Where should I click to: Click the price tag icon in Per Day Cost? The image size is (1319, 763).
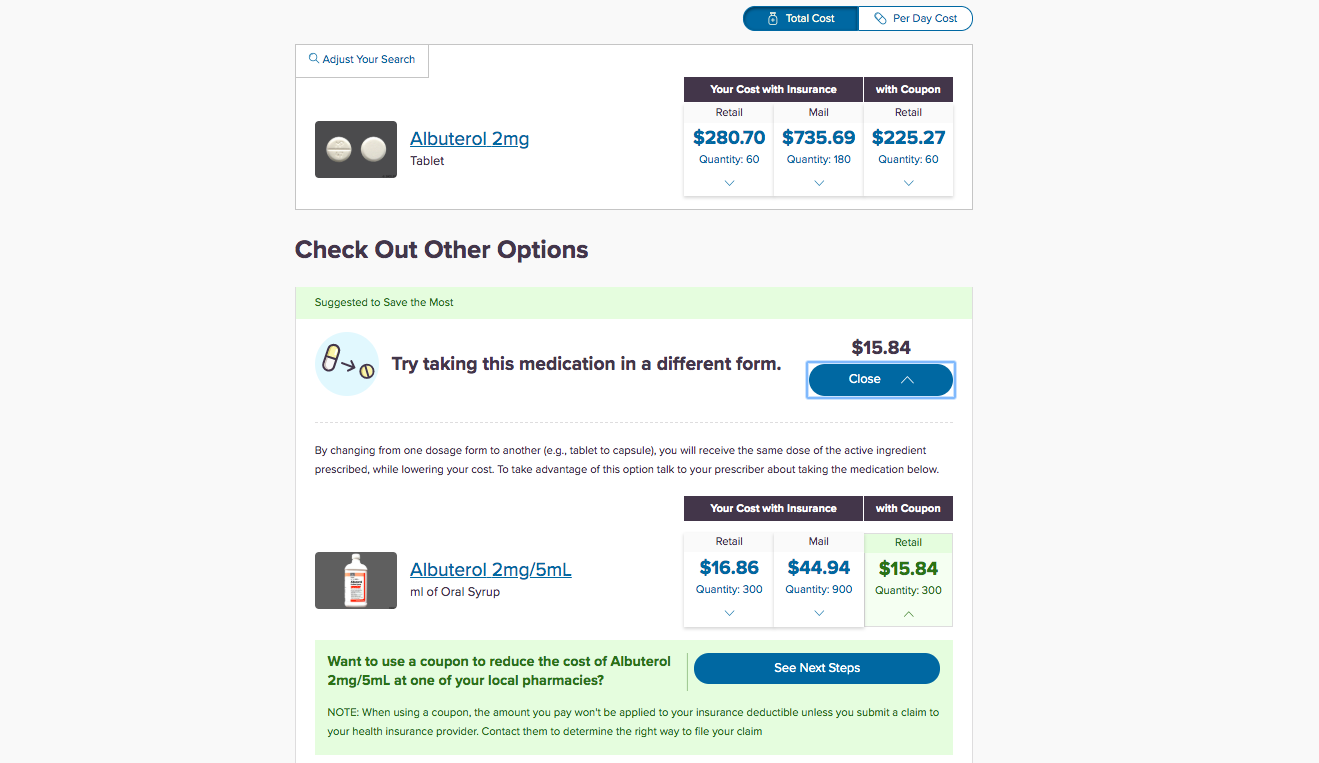880,18
